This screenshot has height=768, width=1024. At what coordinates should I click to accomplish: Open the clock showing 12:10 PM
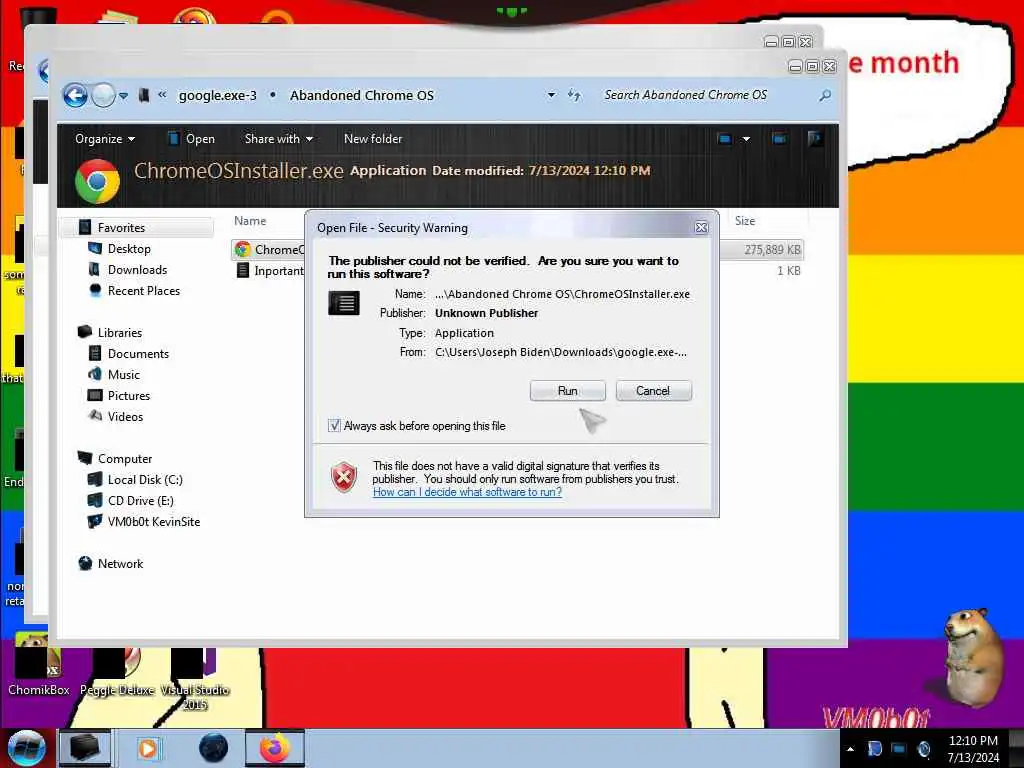[x=973, y=749]
